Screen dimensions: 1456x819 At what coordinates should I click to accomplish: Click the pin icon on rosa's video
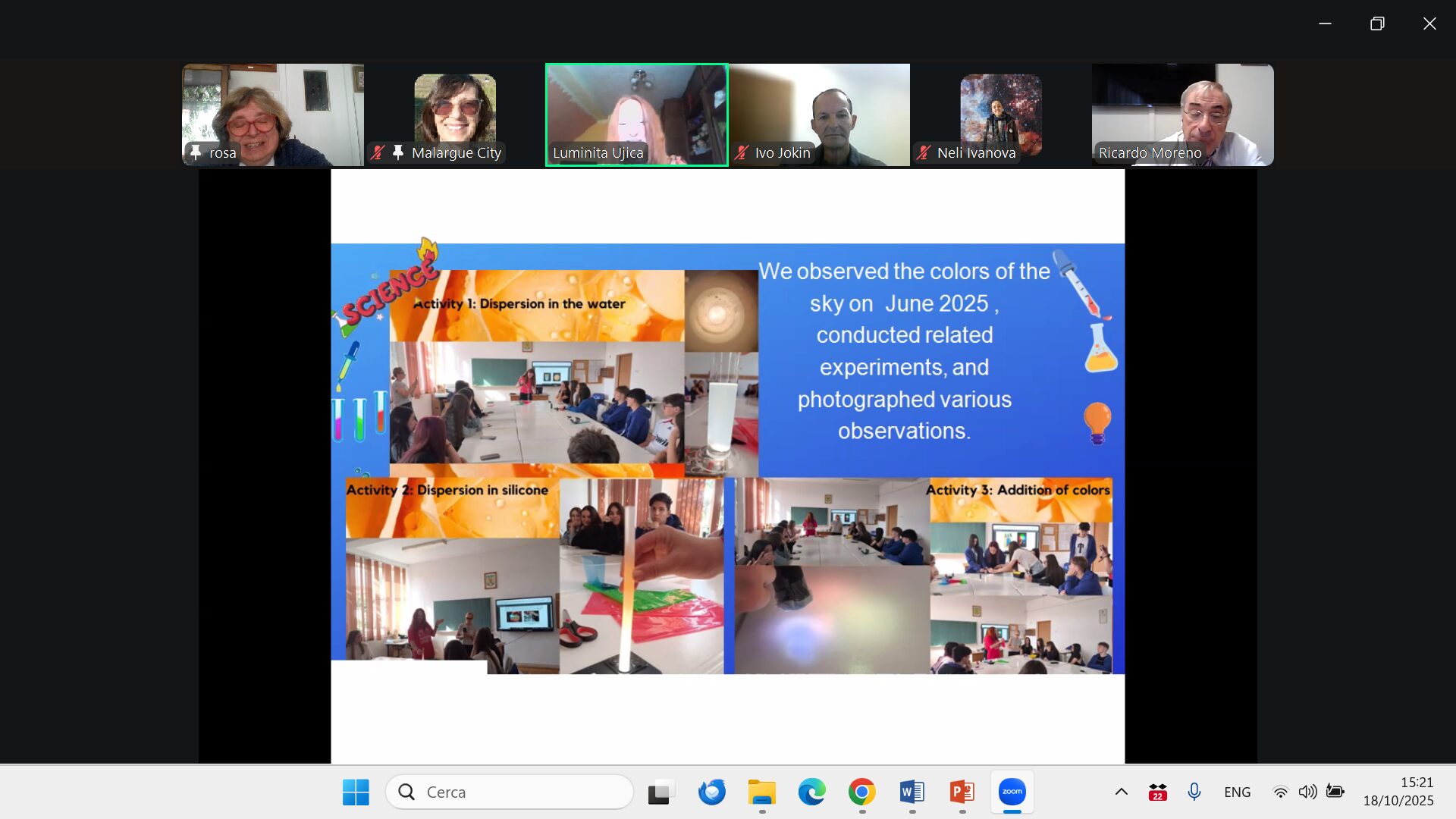click(196, 152)
